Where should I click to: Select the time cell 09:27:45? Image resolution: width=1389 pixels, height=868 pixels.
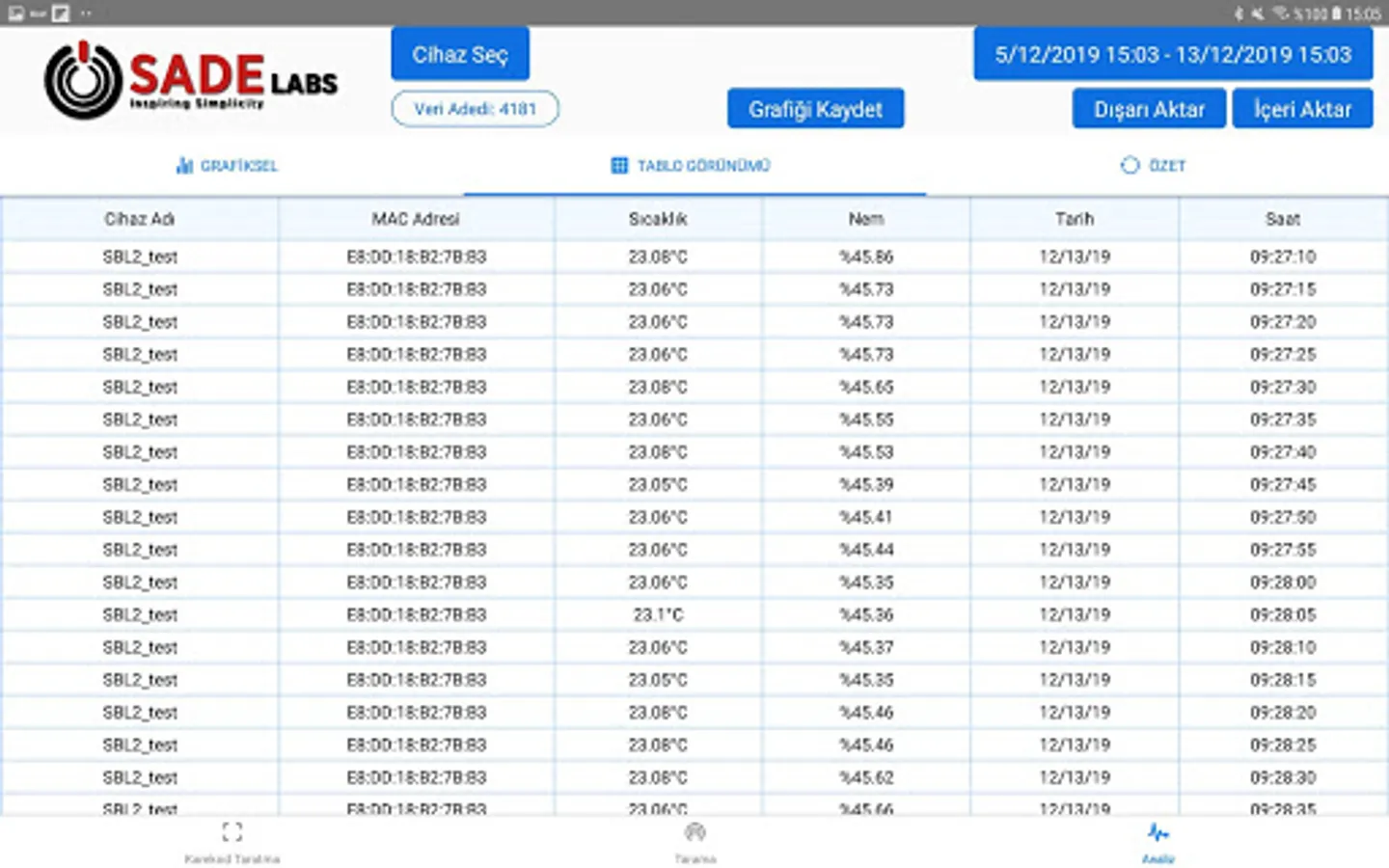(1283, 484)
